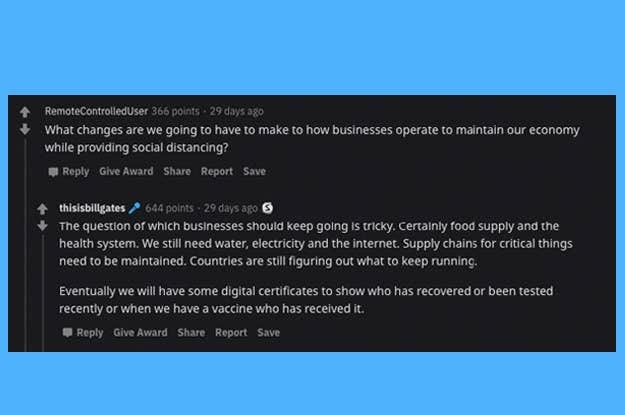Open the permalink timestamp on thisisbillgates' reply
The image size is (625, 415).
[x=230, y=208]
